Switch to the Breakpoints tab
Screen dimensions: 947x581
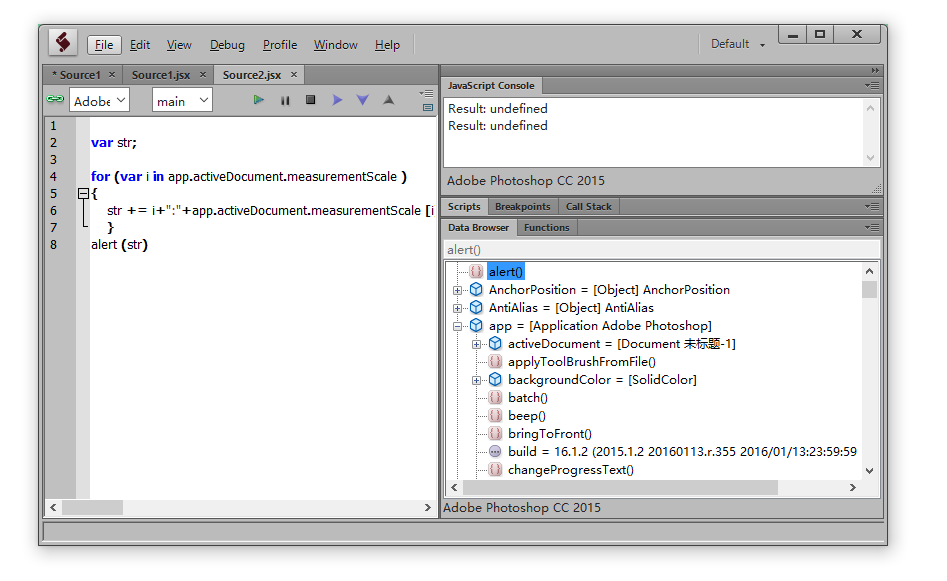point(522,207)
